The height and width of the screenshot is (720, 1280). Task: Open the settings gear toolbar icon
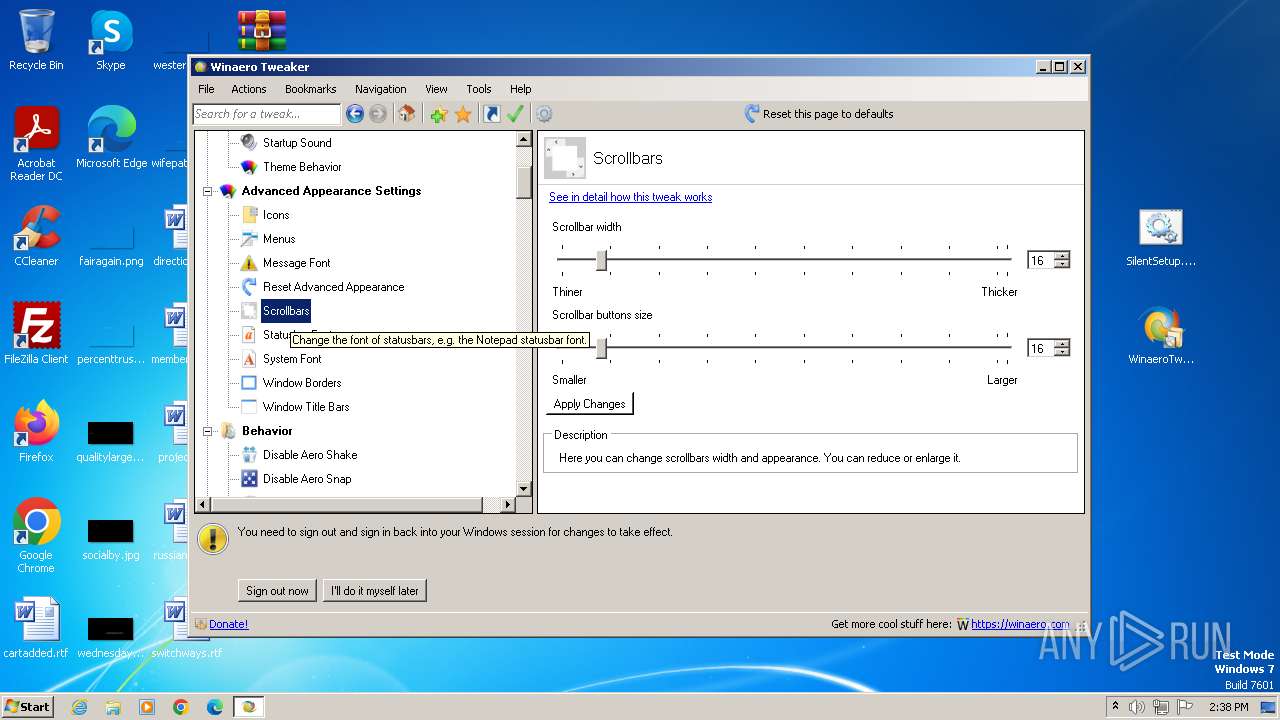pyautogui.click(x=545, y=114)
